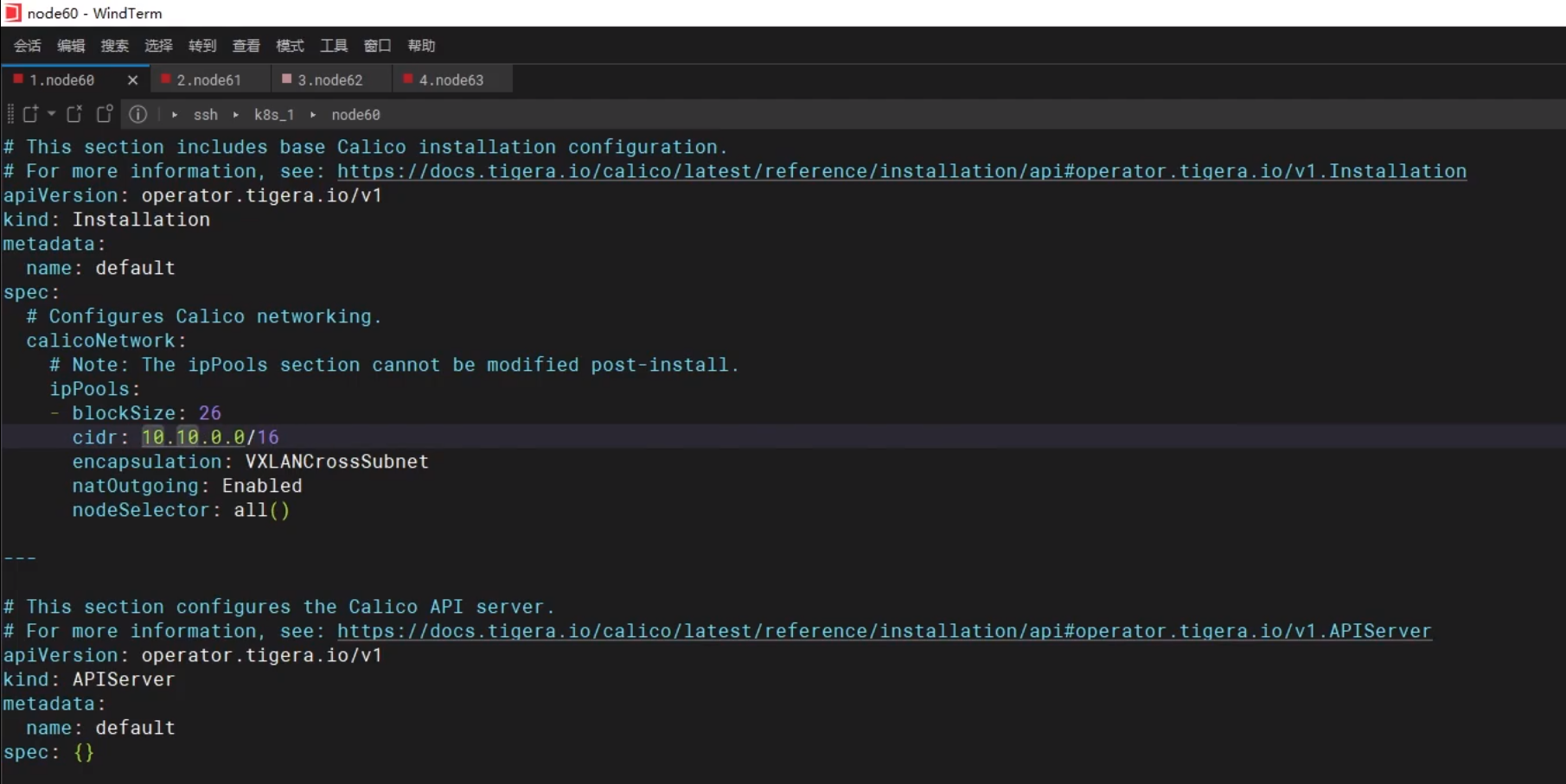Screen dimensions: 1566x784
Task: Open the session info icon
Action: coord(137,114)
